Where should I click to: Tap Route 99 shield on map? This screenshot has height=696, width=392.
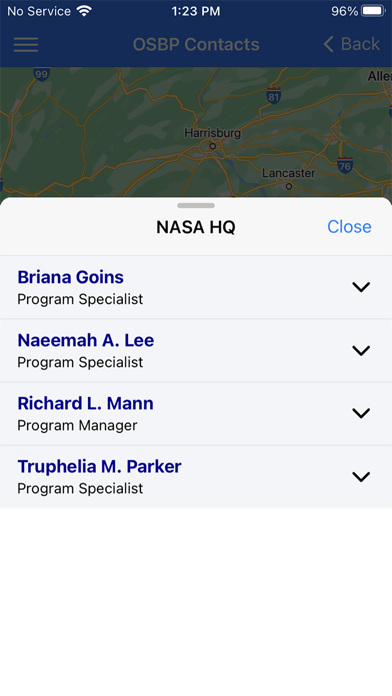pos(41,73)
